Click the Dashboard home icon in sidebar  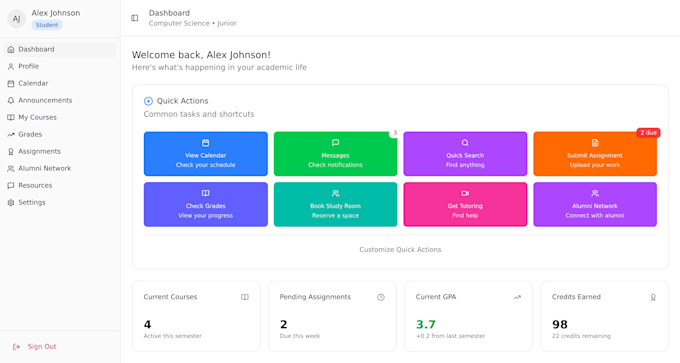pyautogui.click(x=11, y=49)
